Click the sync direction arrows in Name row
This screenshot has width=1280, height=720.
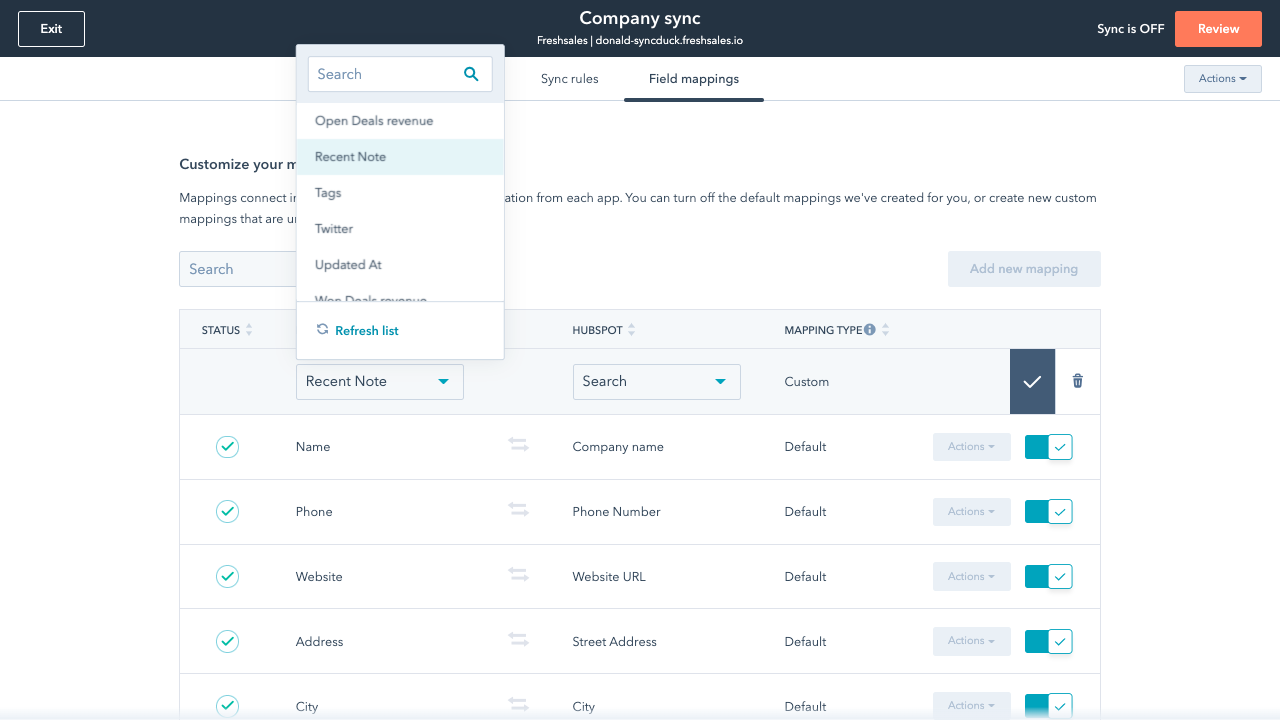point(518,446)
